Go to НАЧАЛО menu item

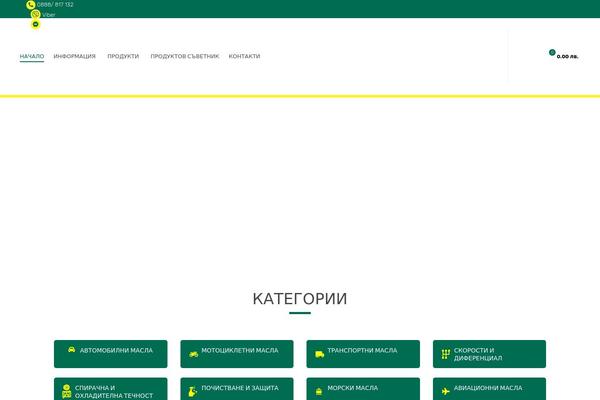coord(32,56)
